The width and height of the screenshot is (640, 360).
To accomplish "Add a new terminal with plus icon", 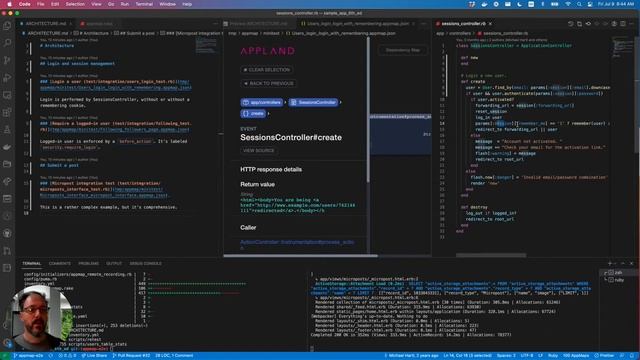I will coord(610,264).
